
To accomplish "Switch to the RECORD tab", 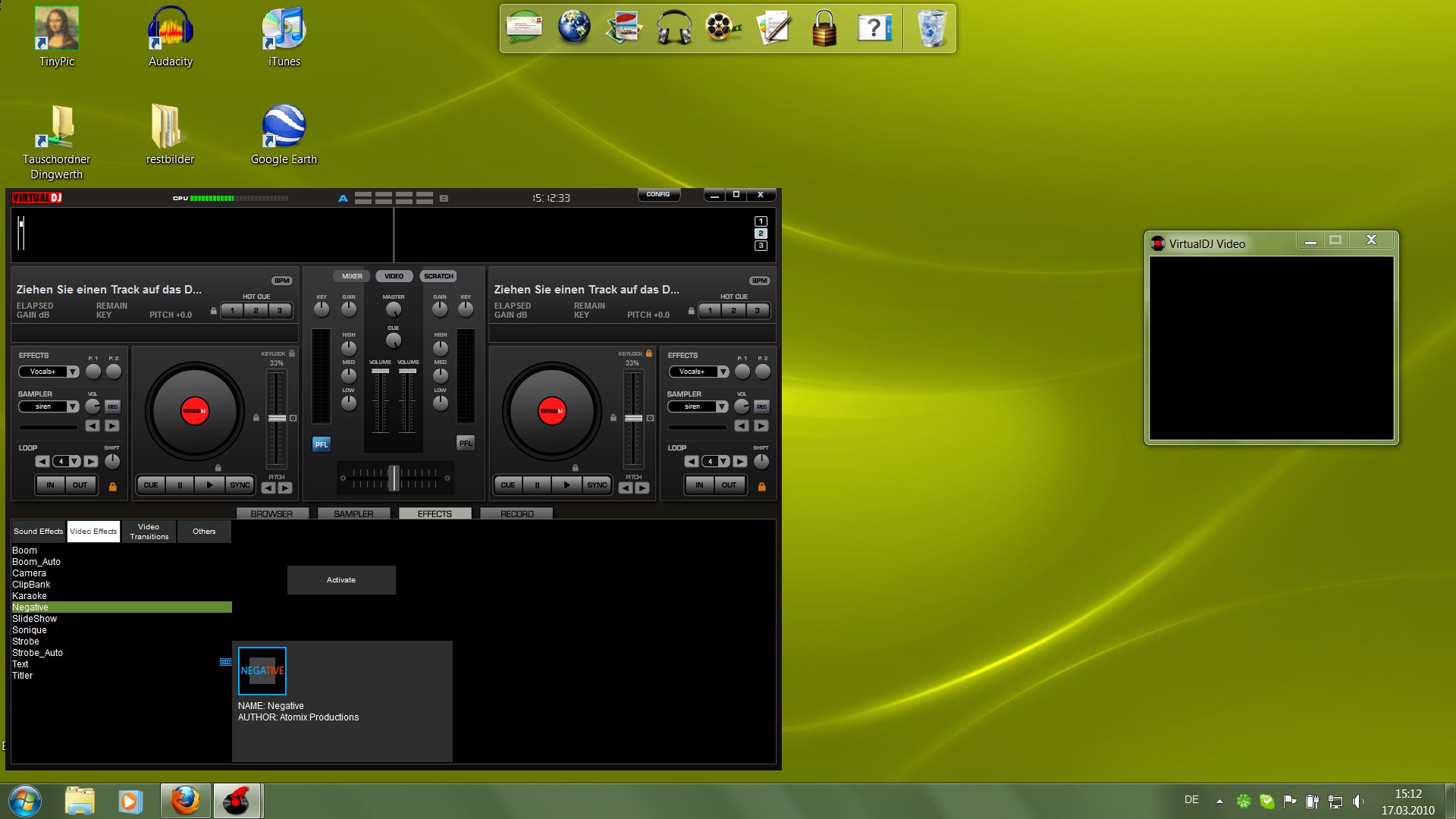I will coord(517,514).
